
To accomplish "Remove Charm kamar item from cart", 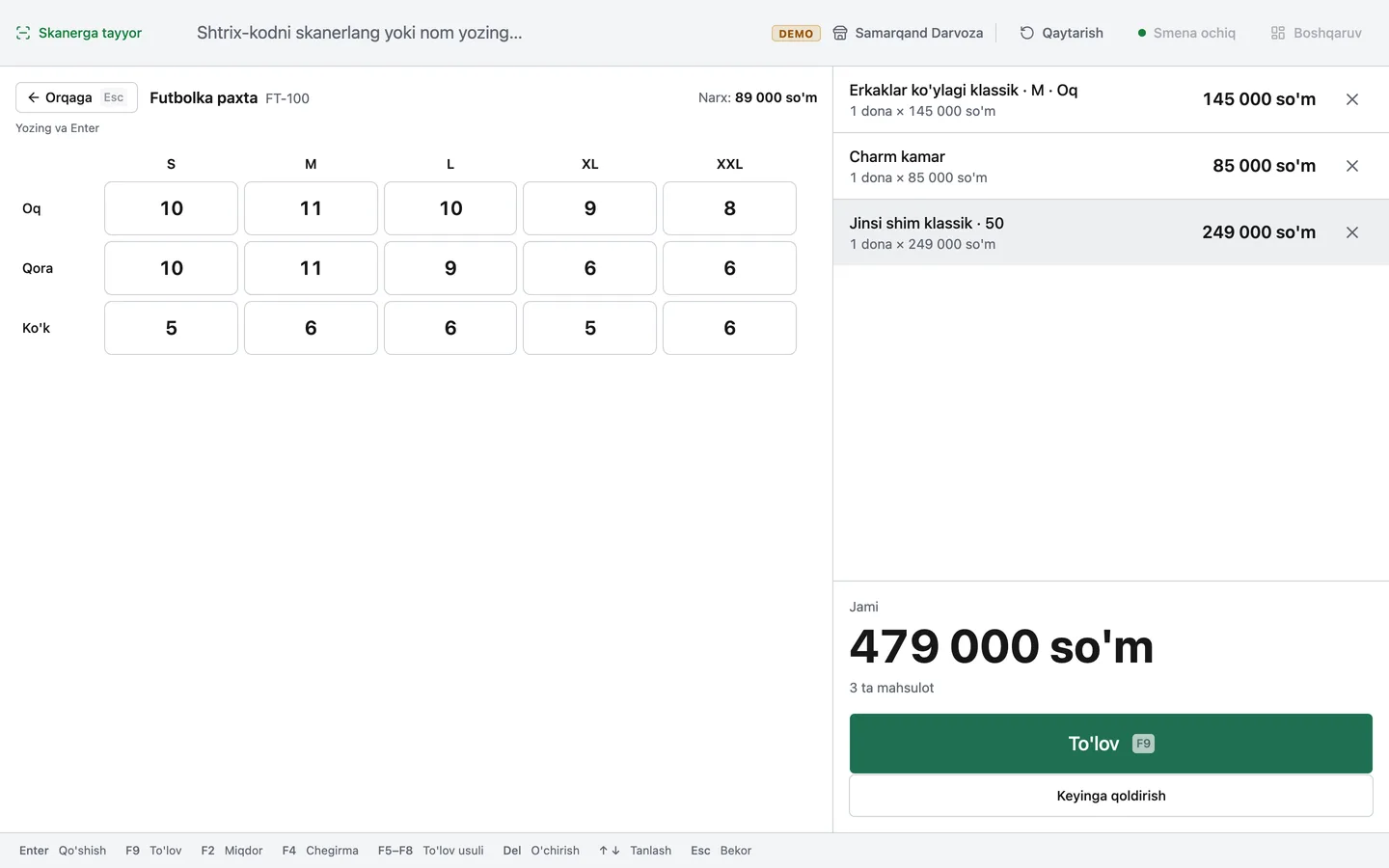I will pos(1352,166).
